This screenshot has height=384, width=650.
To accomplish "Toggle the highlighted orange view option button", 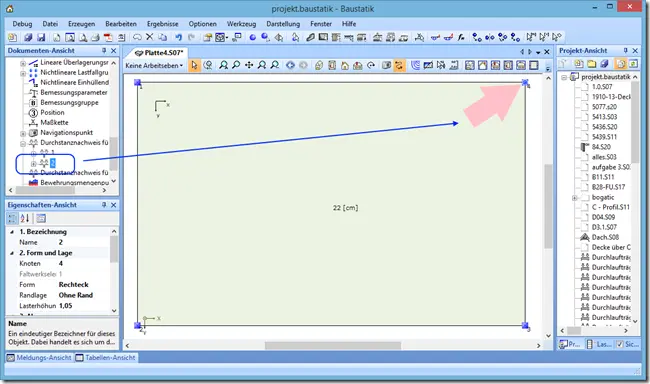I will coord(399,65).
